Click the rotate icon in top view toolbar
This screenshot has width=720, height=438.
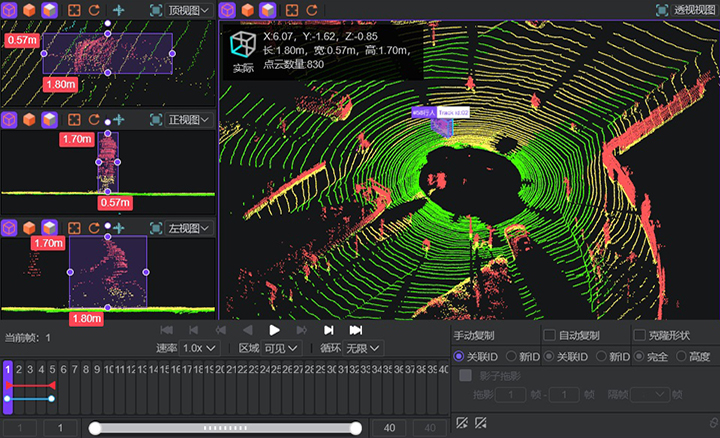click(94, 10)
